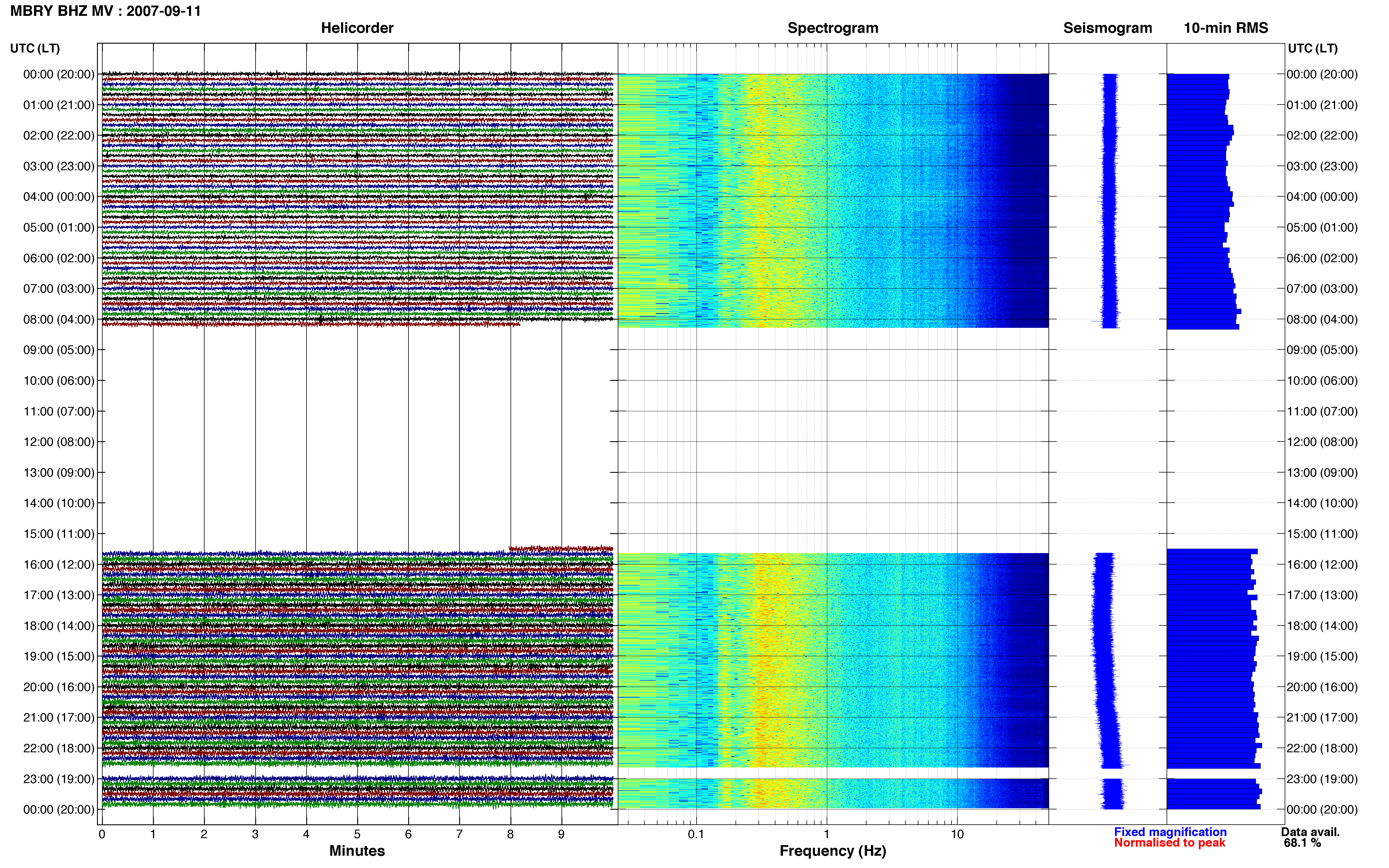Click the 10 tick on the Frequency axis

tap(957, 834)
